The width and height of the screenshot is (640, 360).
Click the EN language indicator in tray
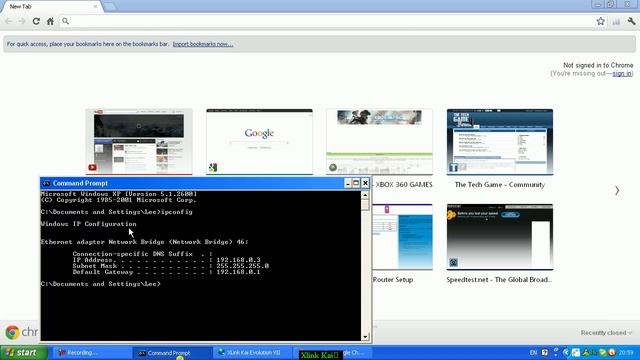pos(533,353)
